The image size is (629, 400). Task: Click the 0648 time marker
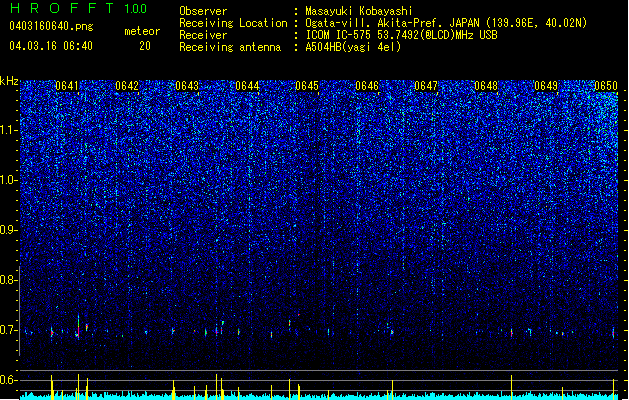pyautogui.click(x=486, y=86)
